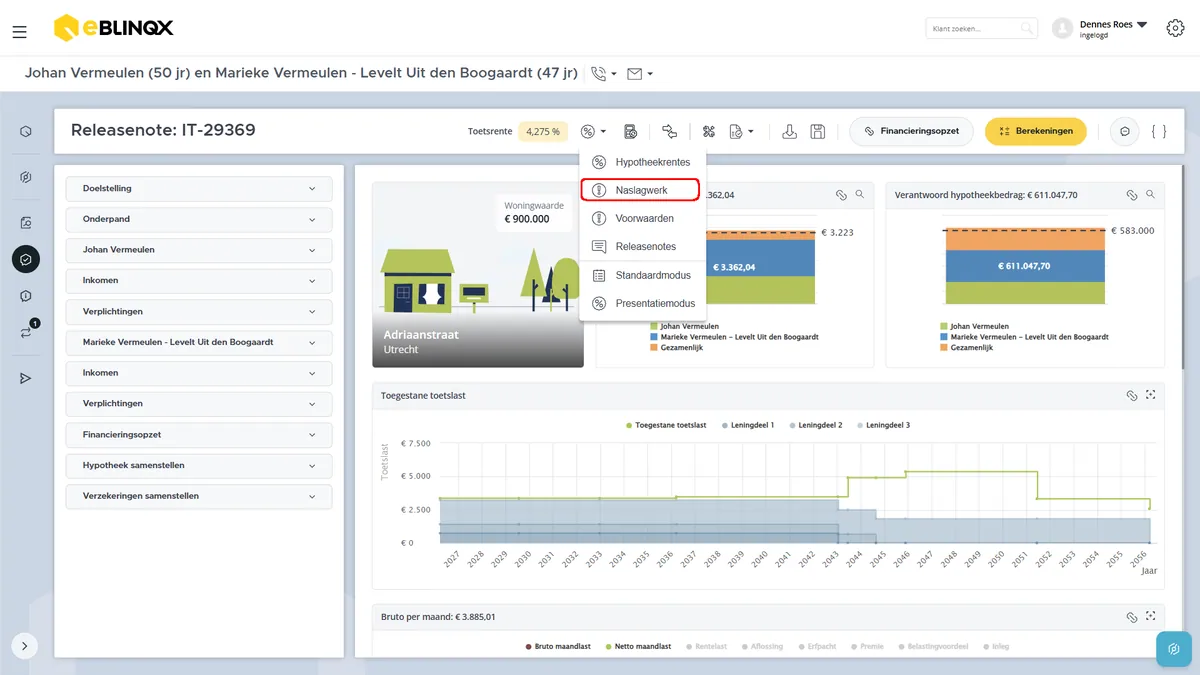
Task: Toggle Leningdeel 2 series in the legend
Action: 816,425
